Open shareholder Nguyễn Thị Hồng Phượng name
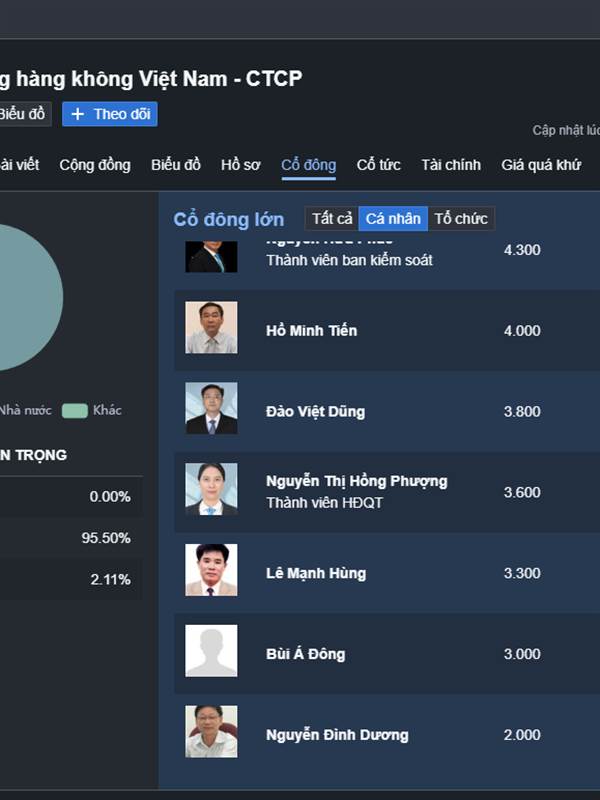This screenshot has height=800, width=600. (x=357, y=481)
